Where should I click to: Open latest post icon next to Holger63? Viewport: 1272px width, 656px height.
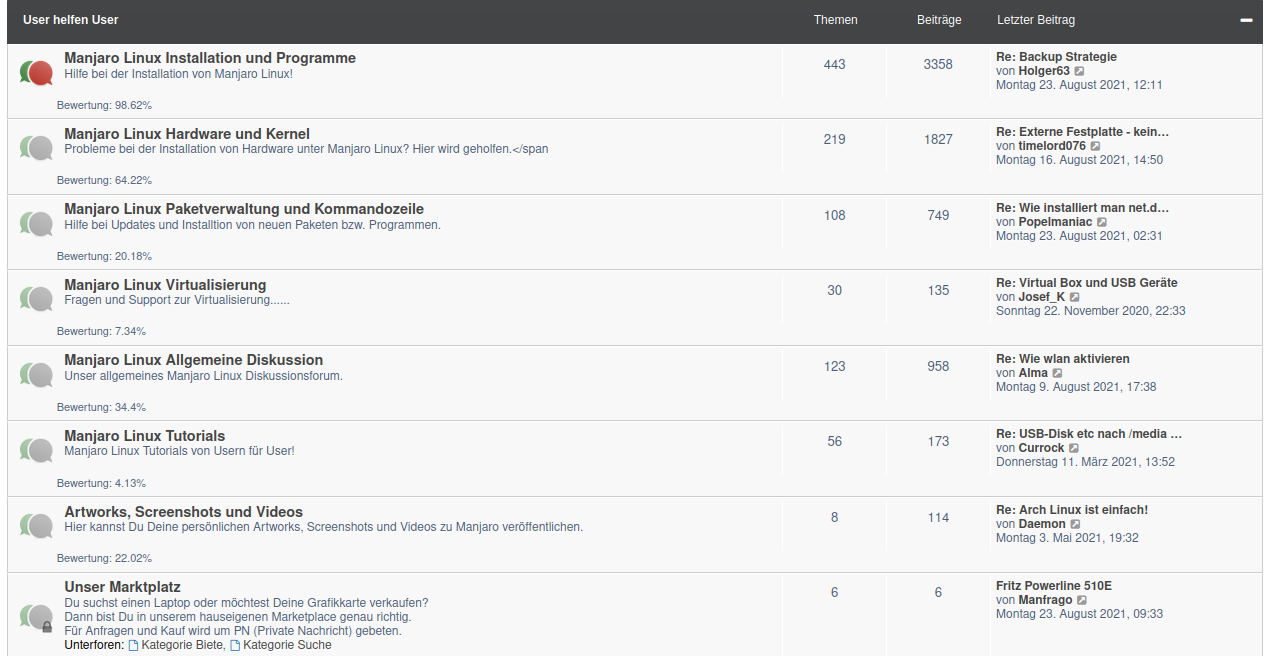click(x=1079, y=72)
